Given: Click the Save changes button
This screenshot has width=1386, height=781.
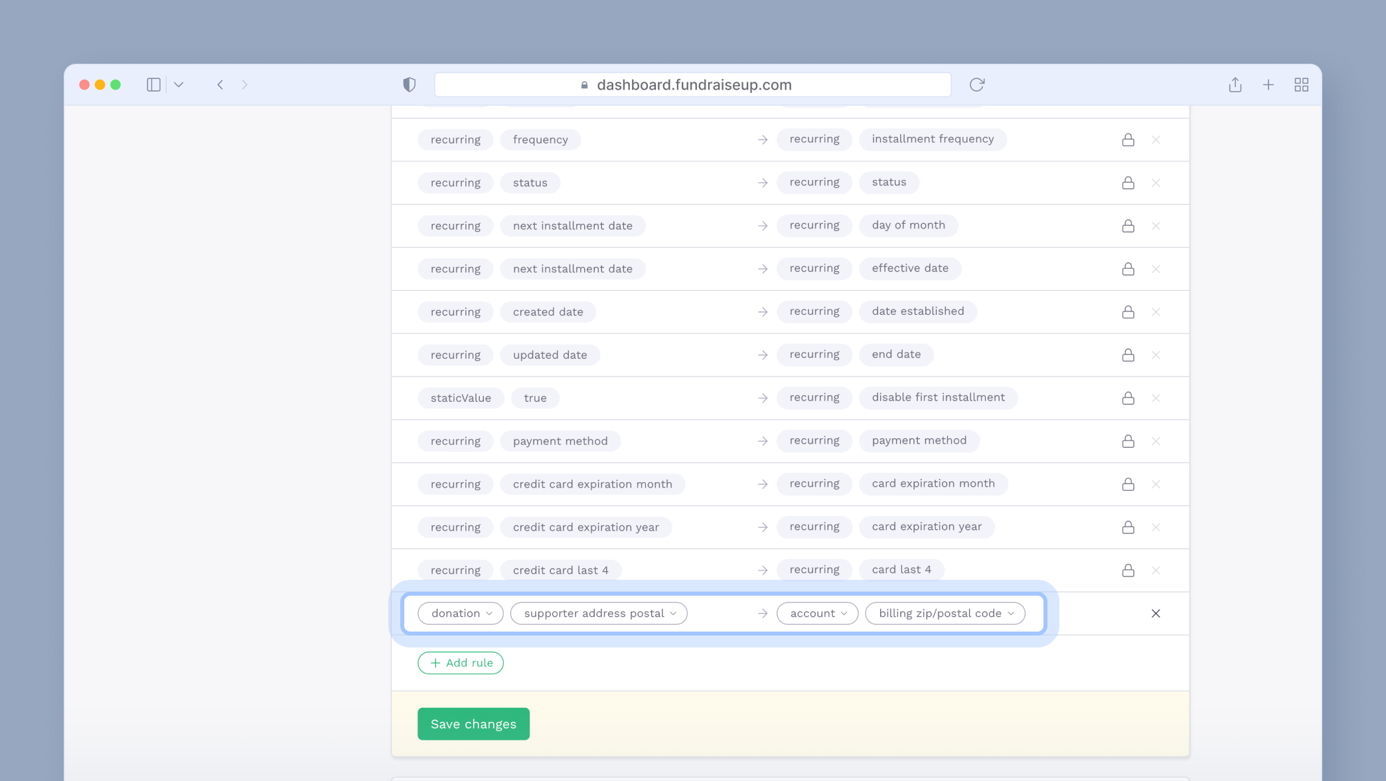Looking at the screenshot, I should tap(473, 724).
